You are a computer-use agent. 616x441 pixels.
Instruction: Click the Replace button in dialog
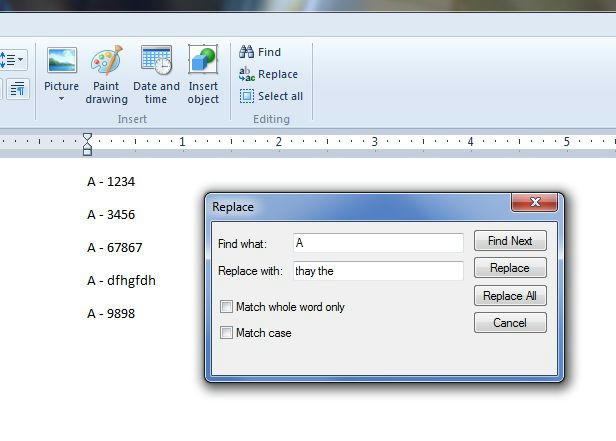pyautogui.click(x=510, y=268)
